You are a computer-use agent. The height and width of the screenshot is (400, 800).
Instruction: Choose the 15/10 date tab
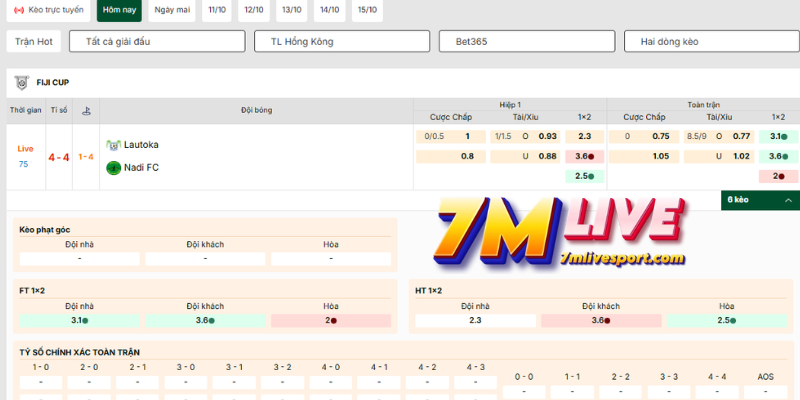[x=368, y=10]
